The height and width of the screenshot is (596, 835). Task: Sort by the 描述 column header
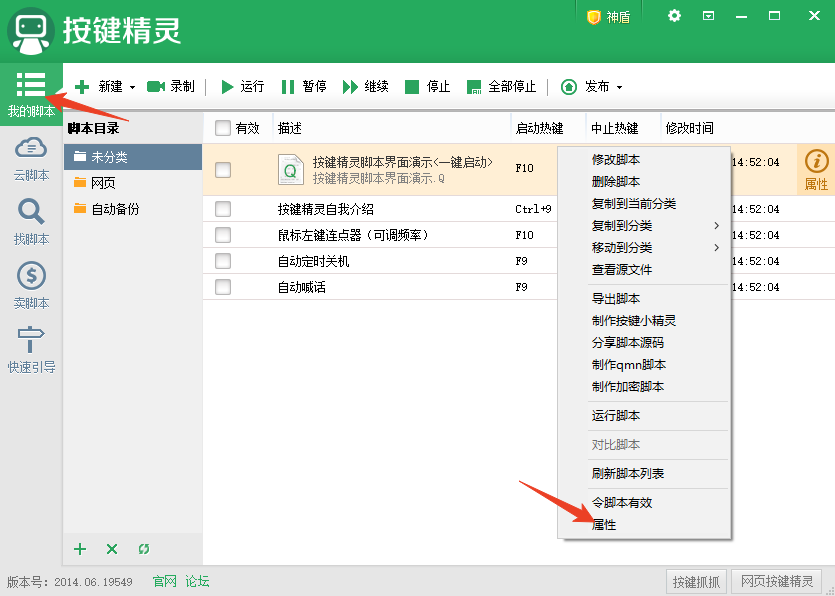coord(392,128)
